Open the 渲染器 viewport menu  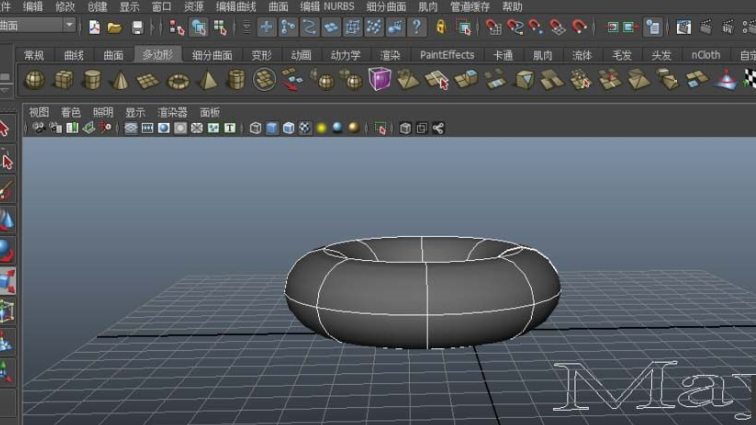pos(172,113)
